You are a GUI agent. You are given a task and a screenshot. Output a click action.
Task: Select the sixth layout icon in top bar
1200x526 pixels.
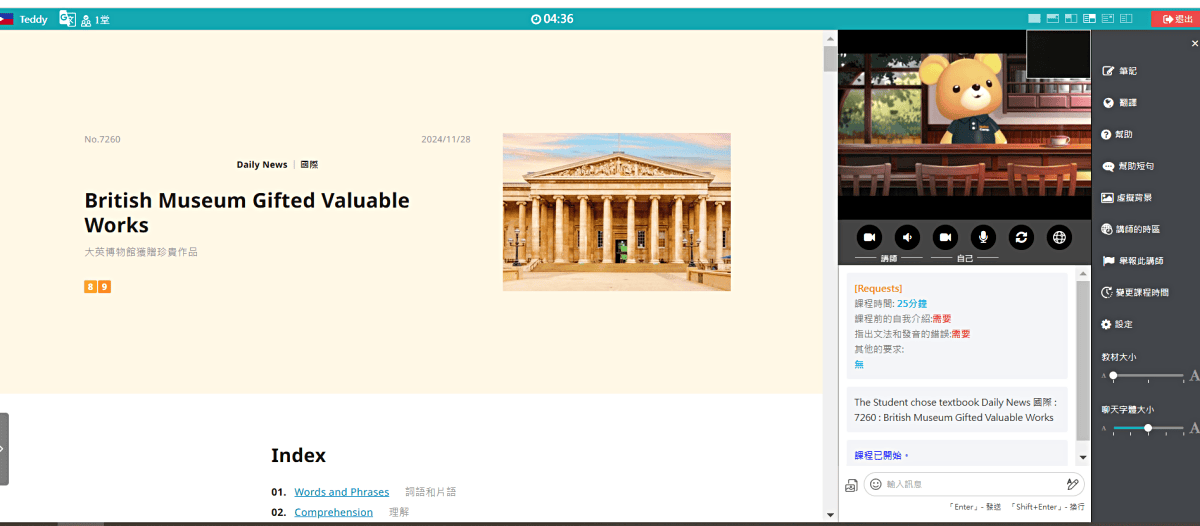[1126, 19]
